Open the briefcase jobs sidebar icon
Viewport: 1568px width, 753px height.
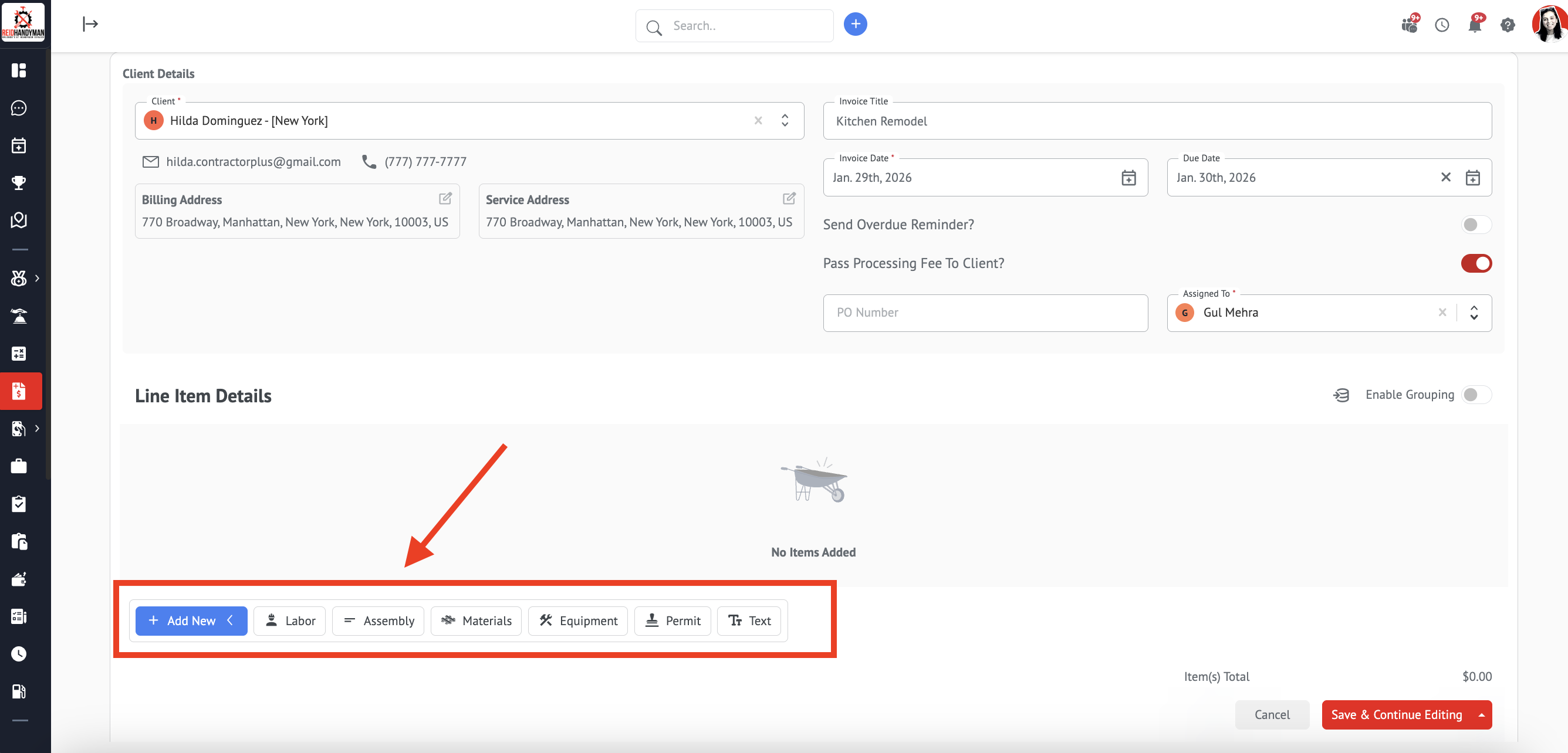(x=19, y=466)
